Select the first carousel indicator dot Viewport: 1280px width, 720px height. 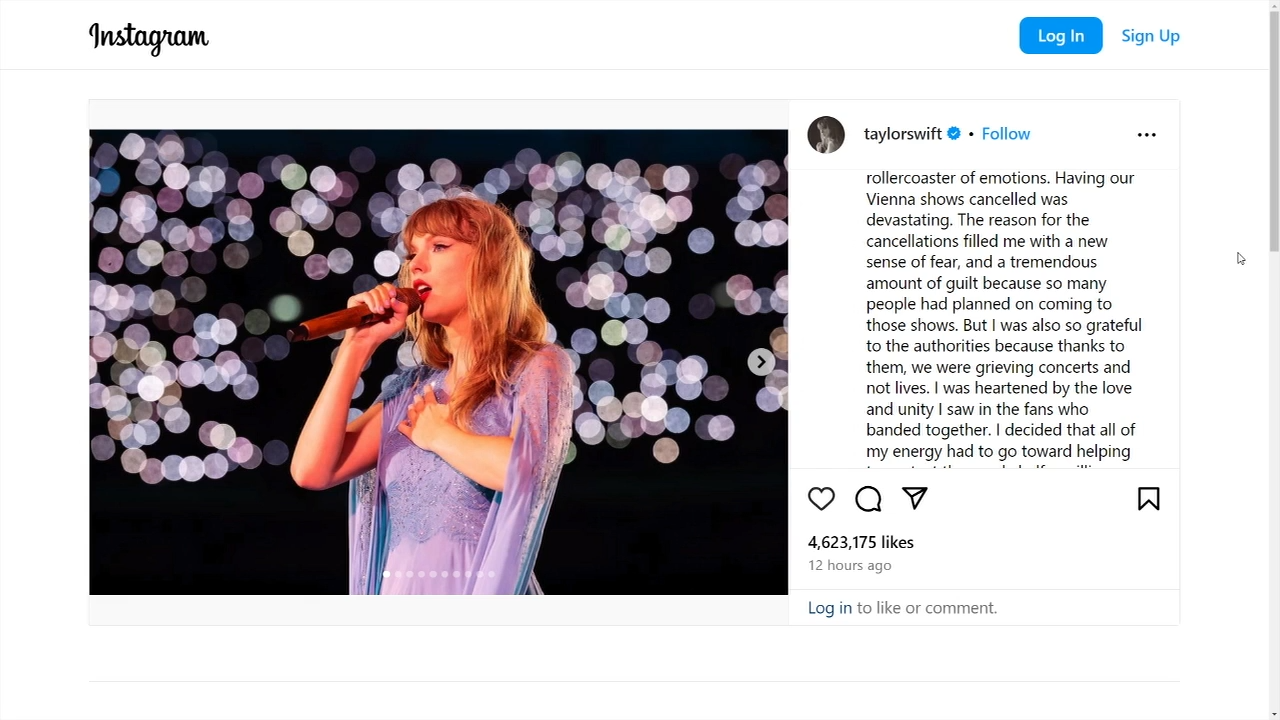pos(386,574)
